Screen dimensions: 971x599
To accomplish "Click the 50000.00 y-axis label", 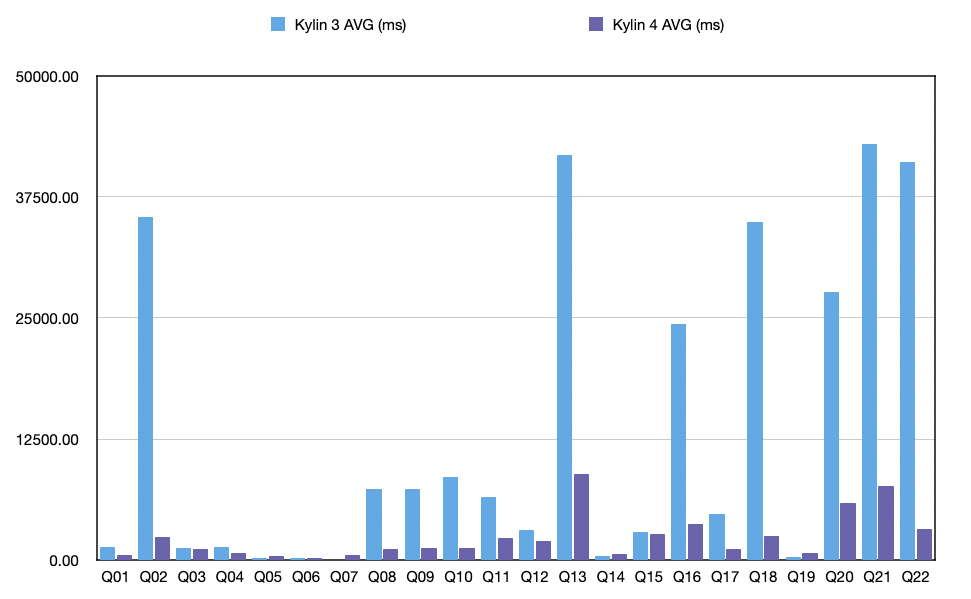I will 47,77.
